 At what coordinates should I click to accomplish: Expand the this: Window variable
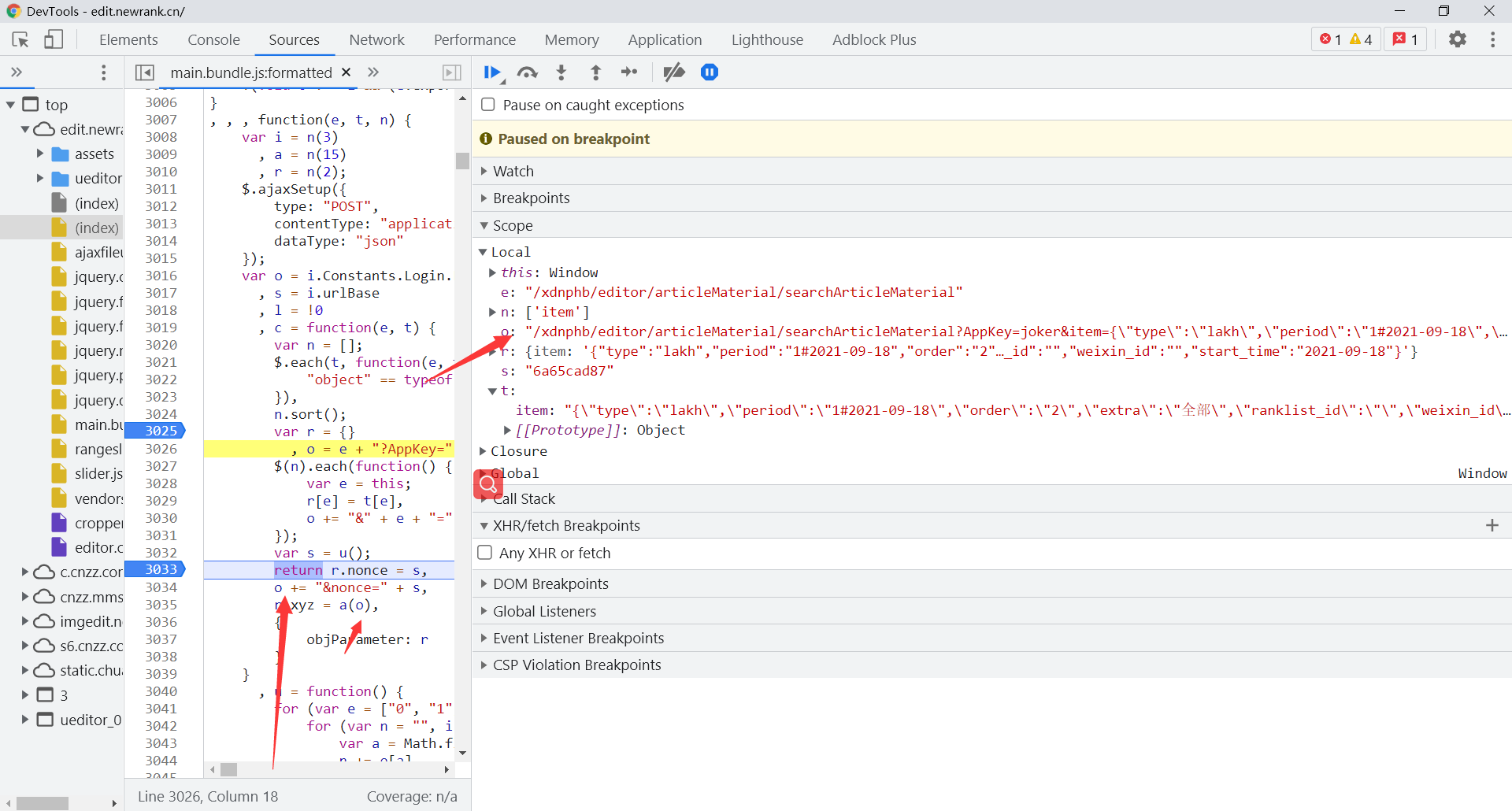tap(492, 272)
